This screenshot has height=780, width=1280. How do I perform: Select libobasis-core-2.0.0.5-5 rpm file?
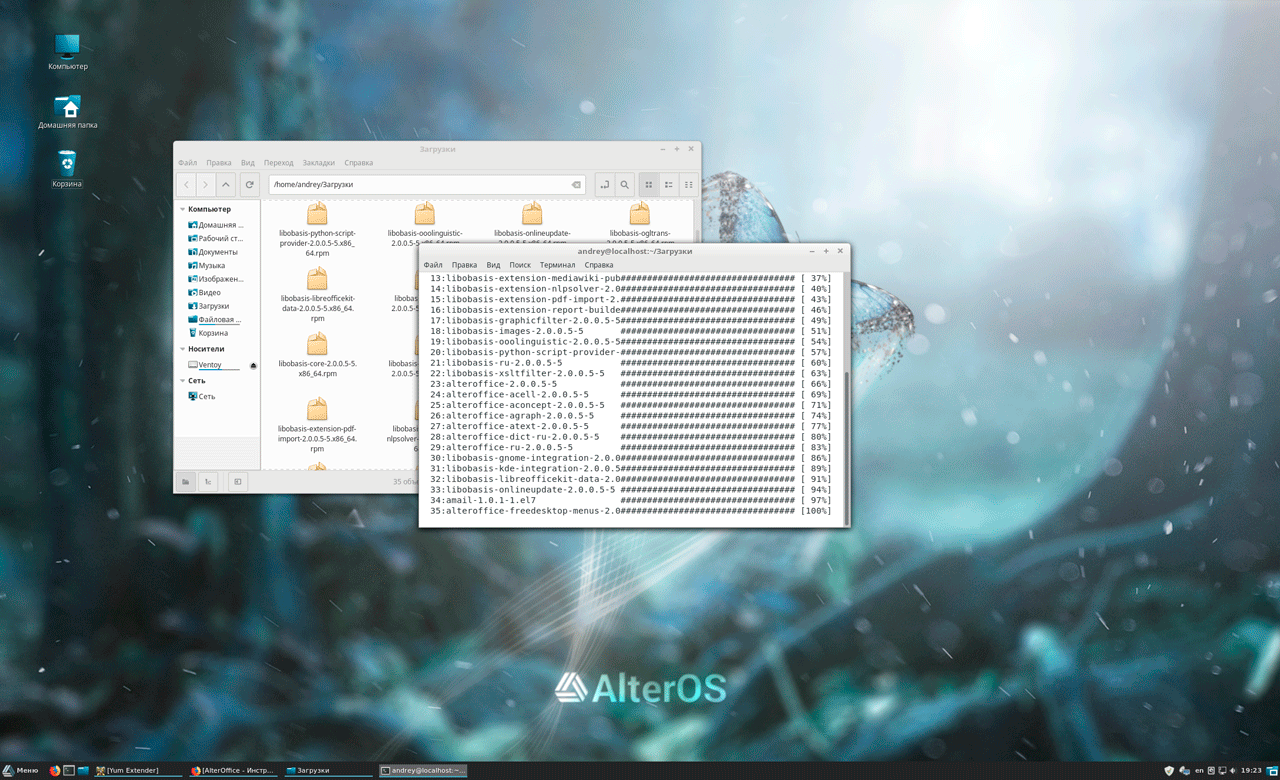click(317, 355)
